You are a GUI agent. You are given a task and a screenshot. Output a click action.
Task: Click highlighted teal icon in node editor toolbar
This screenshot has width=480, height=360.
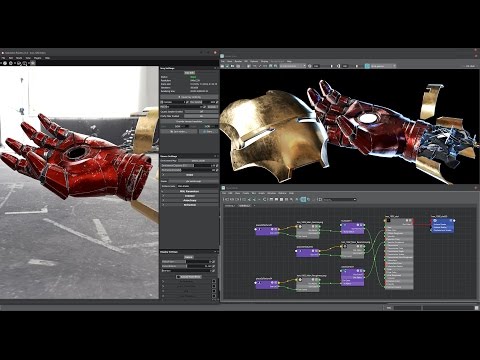(x=303, y=200)
